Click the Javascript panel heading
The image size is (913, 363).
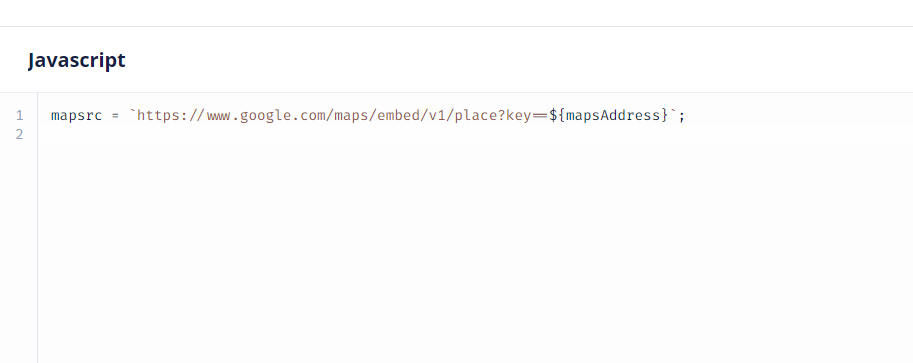tap(76, 61)
